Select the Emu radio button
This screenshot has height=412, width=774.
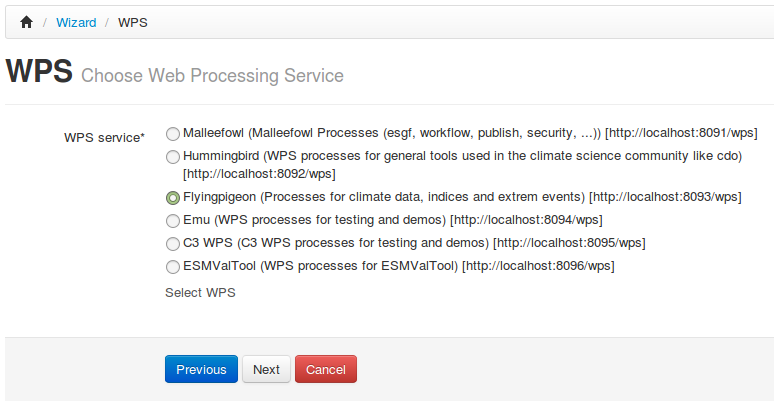tap(173, 220)
